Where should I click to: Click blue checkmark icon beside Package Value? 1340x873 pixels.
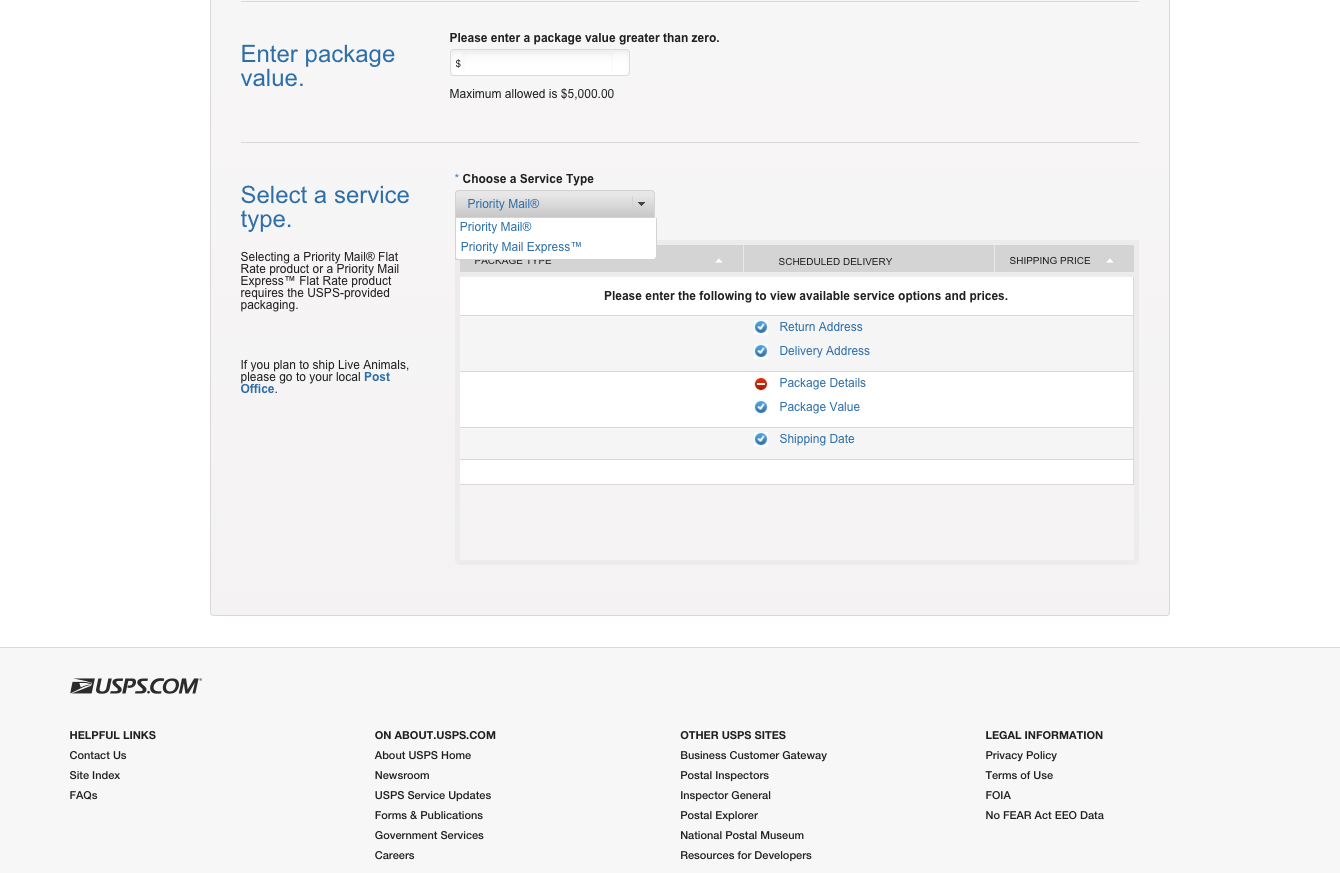coord(761,407)
